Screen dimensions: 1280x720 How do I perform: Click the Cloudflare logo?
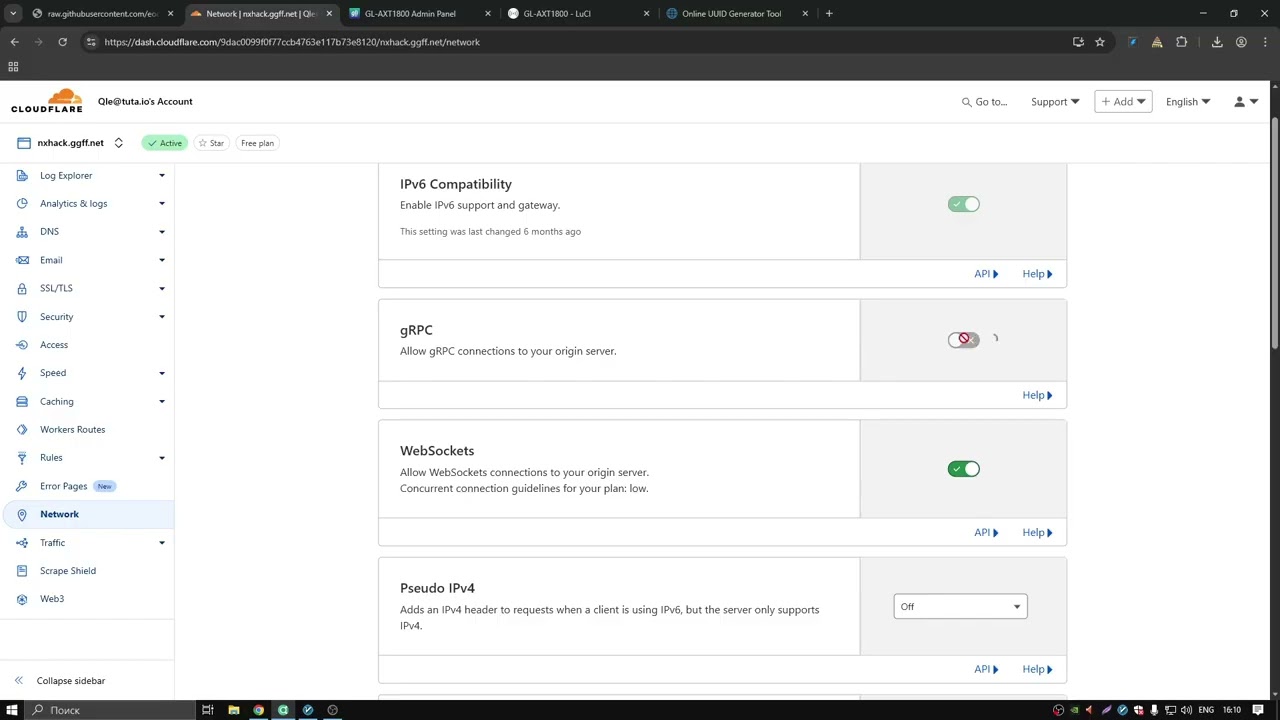point(47,101)
